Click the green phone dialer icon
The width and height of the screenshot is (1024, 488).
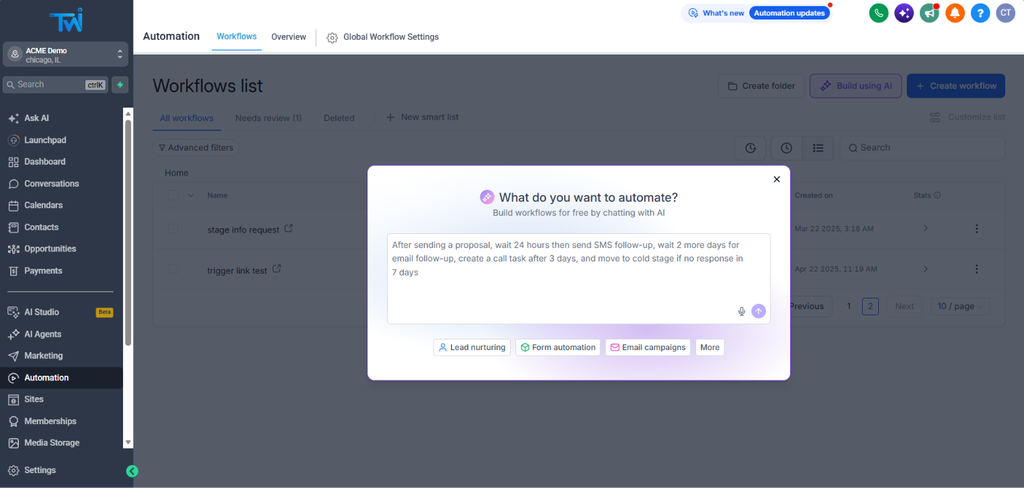pos(878,13)
